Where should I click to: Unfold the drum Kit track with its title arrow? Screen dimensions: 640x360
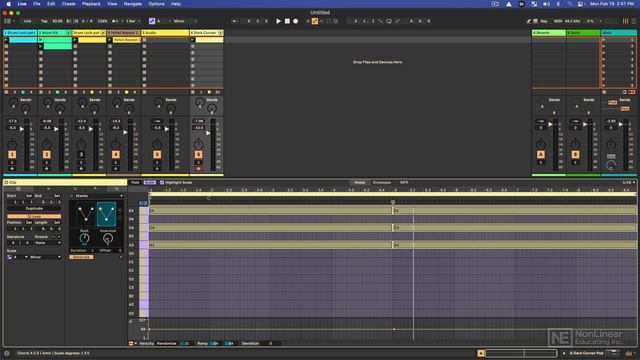[68, 33]
